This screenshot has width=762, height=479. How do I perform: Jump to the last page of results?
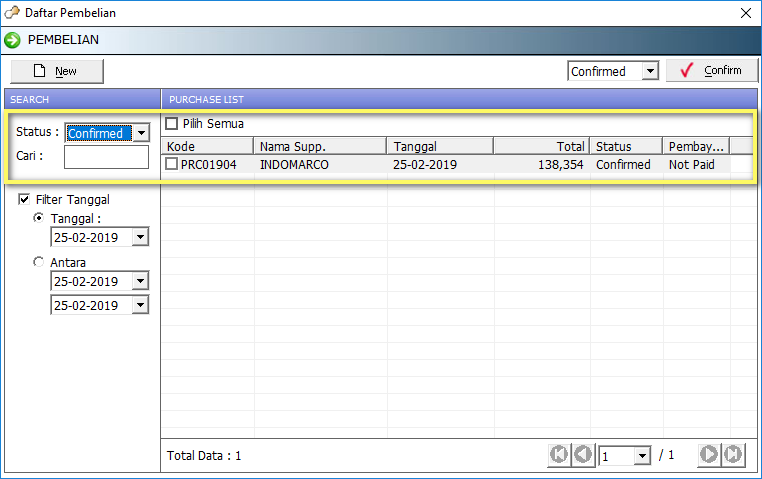(x=733, y=455)
